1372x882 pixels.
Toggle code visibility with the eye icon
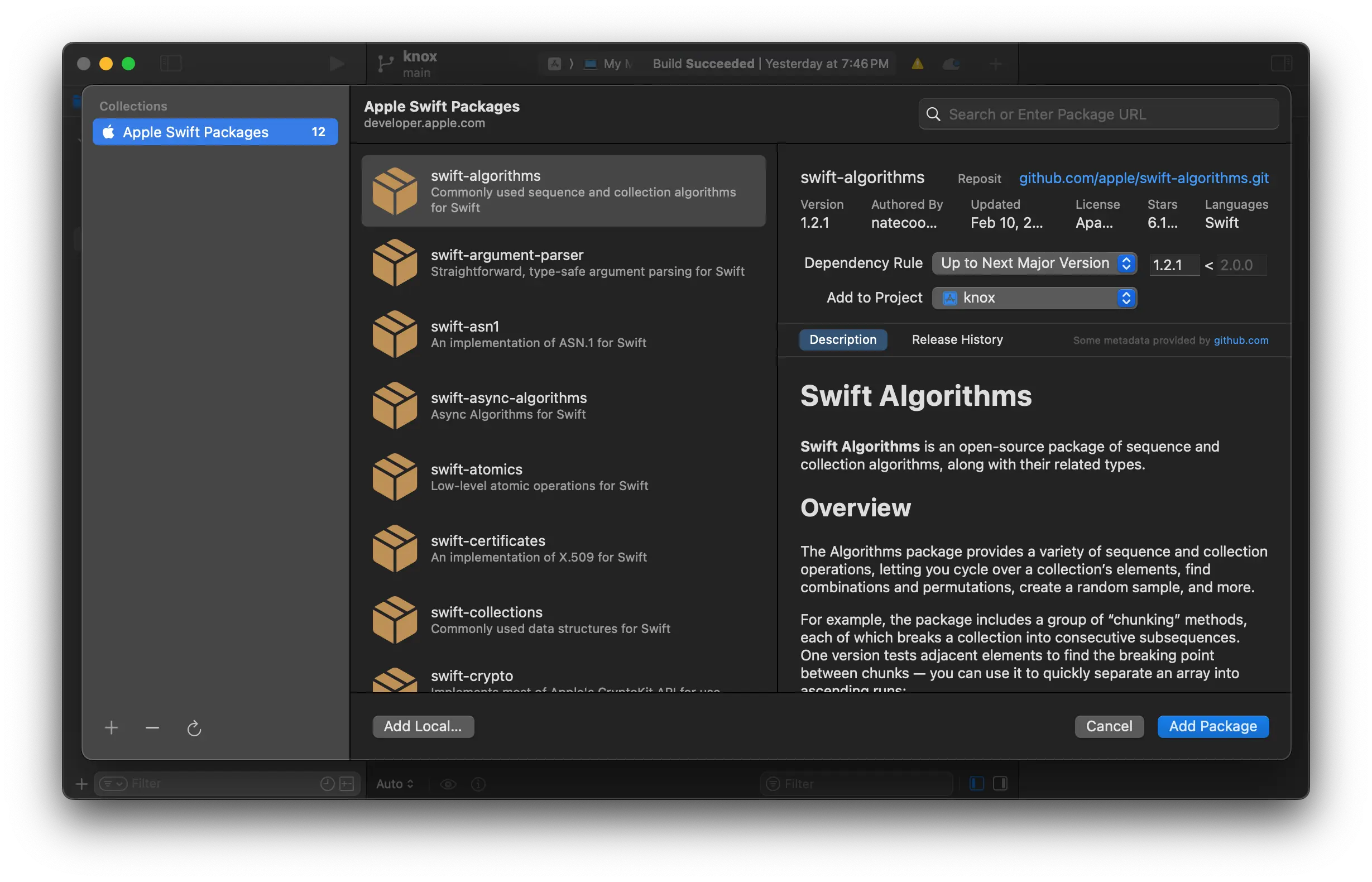click(449, 784)
